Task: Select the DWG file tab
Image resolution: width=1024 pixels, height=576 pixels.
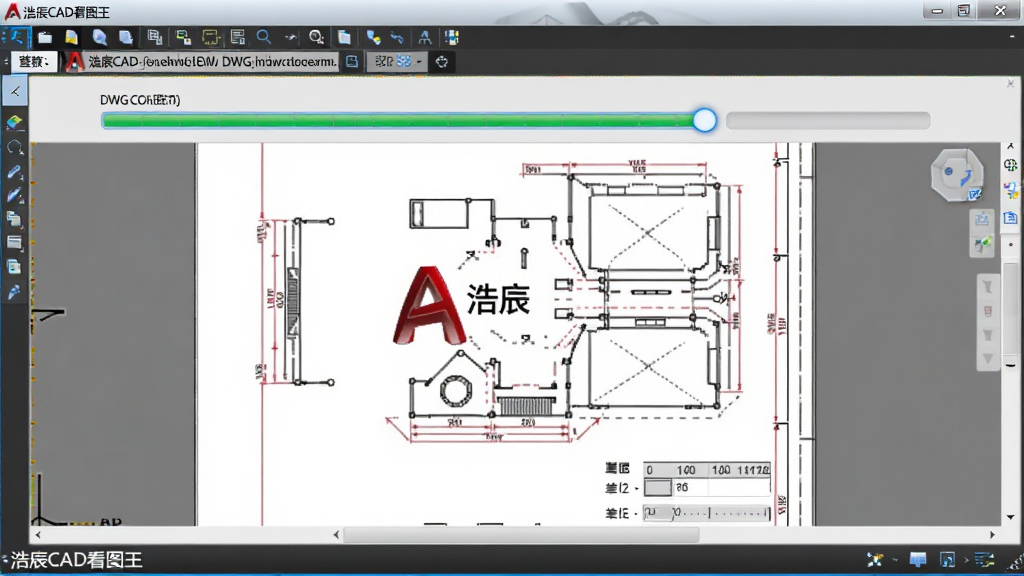Action: pos(202,61)
